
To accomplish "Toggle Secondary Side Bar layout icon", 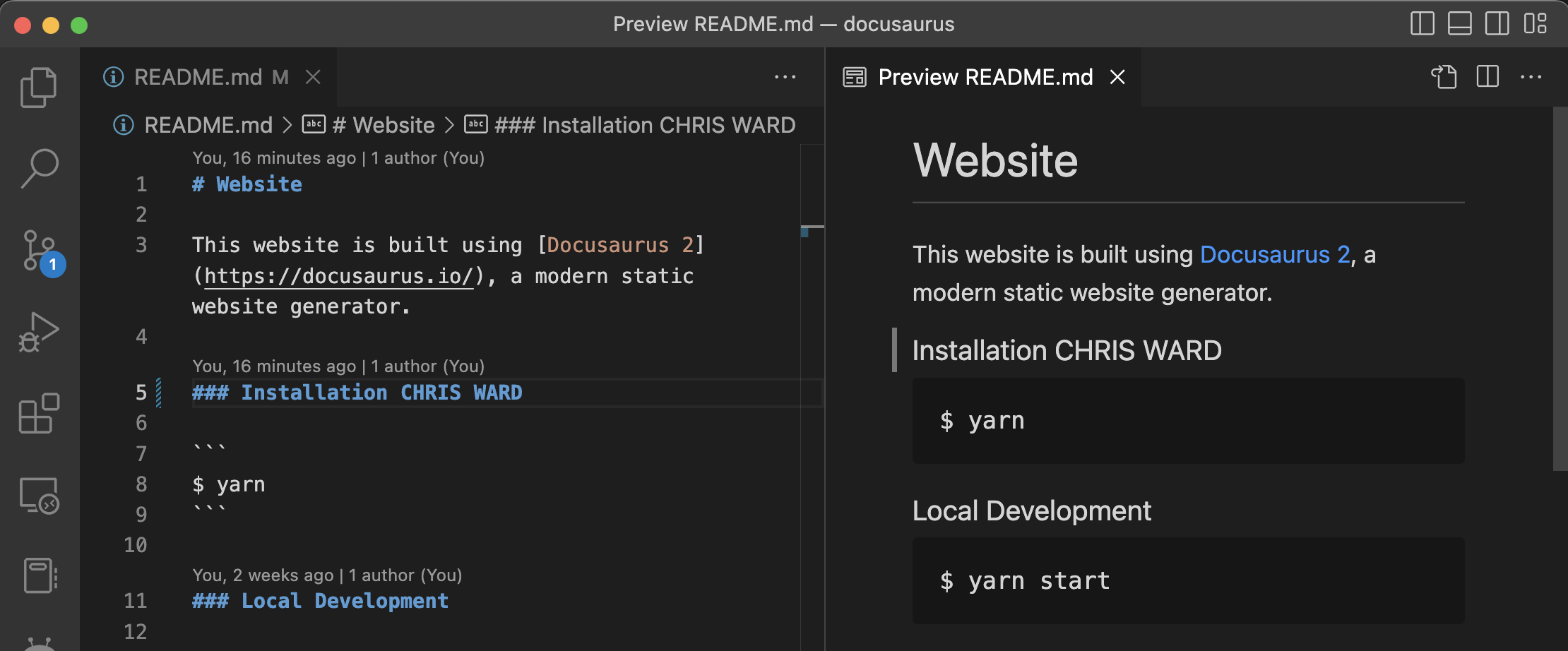I will [x=1497, y=23].
